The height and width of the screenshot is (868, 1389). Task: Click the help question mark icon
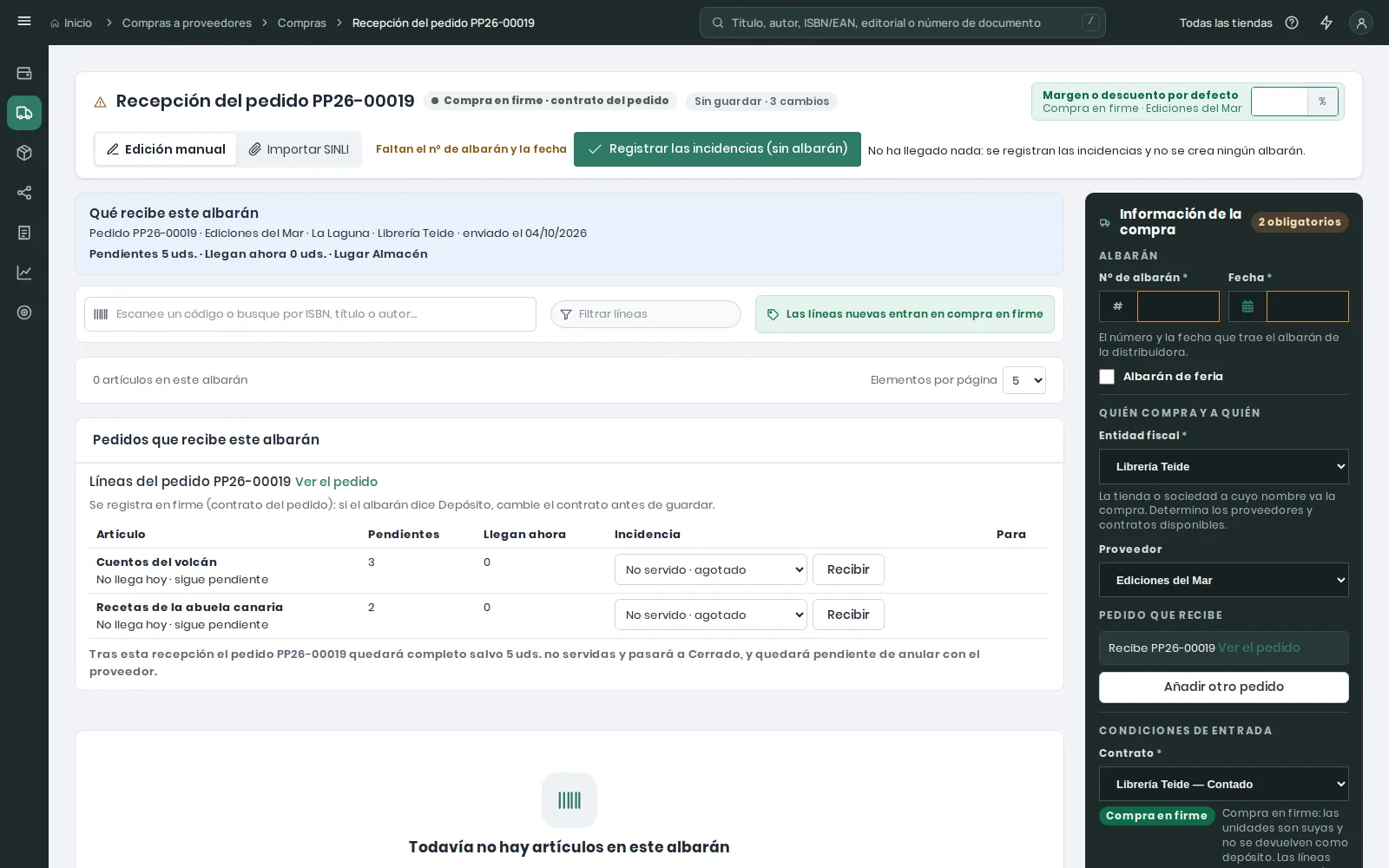pos(1292,23)
